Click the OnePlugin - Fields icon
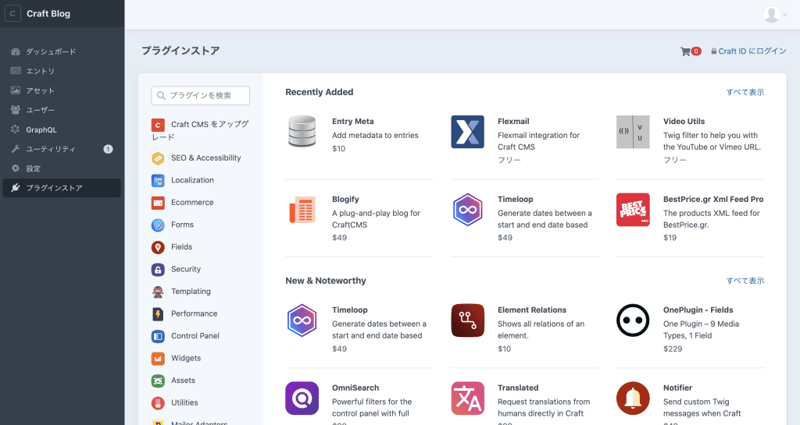The width and height of the screenshot is (800, 425). point(633,320)
